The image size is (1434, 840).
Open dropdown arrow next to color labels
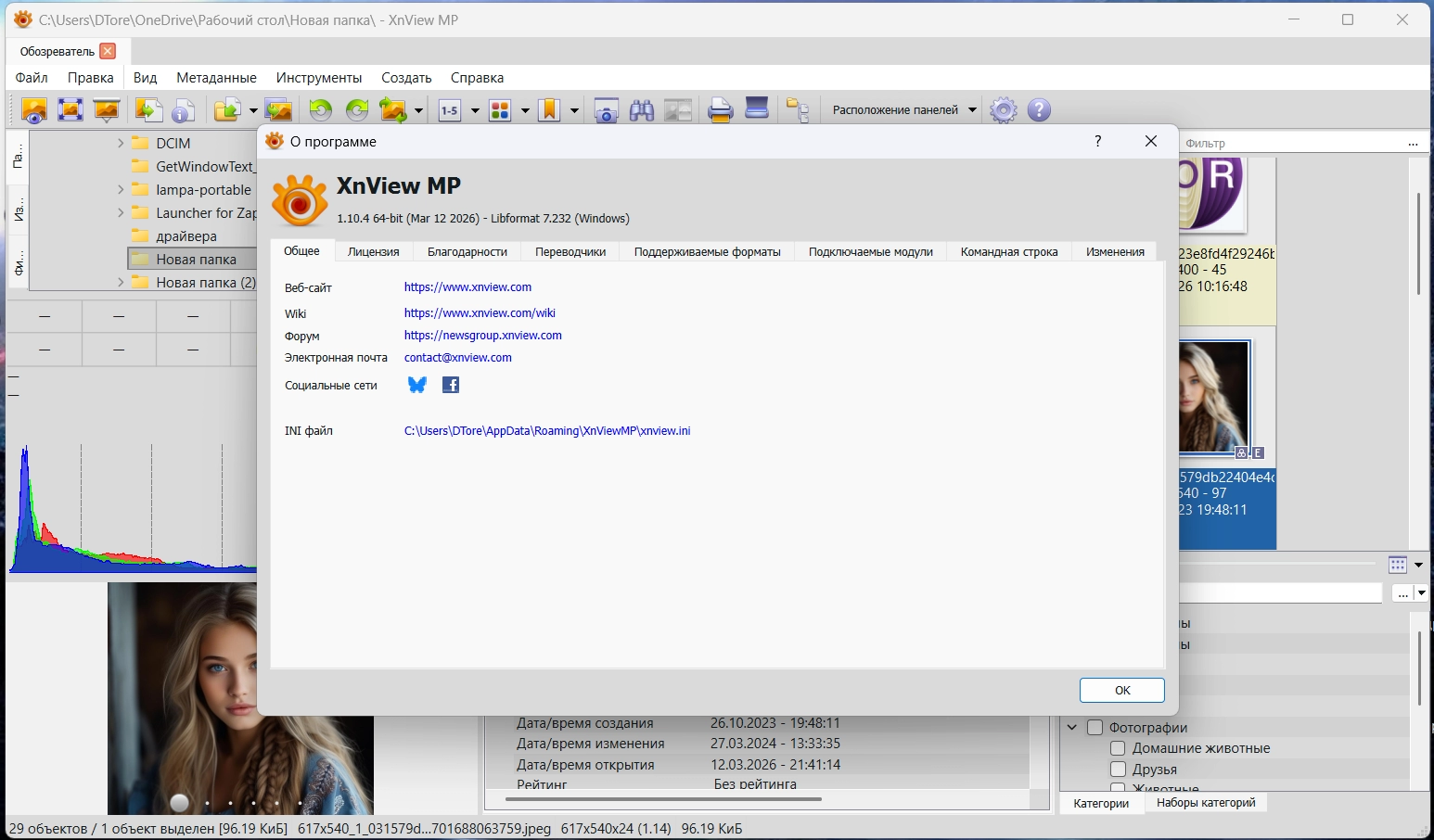525,111
